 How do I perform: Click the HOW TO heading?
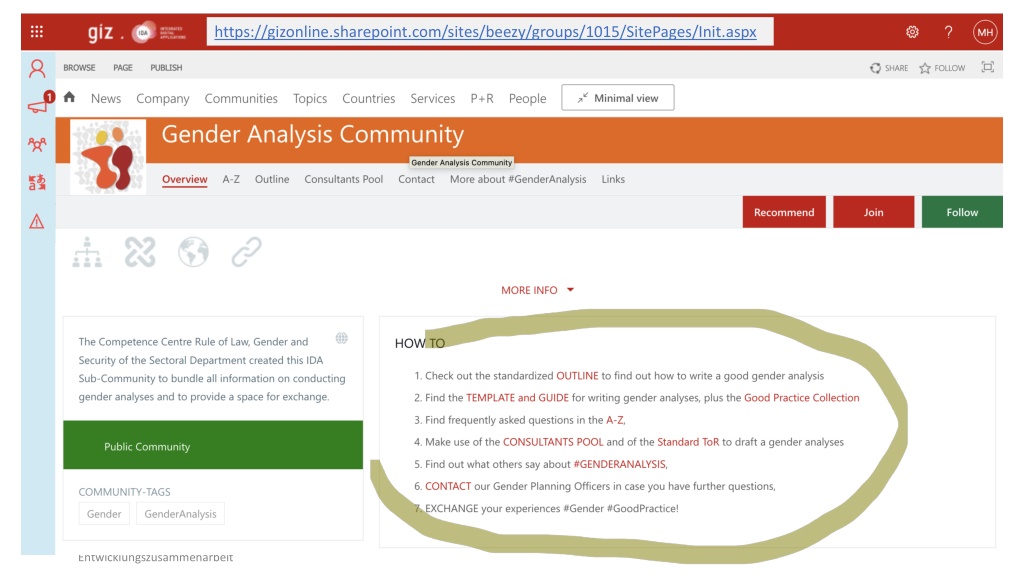419,344
